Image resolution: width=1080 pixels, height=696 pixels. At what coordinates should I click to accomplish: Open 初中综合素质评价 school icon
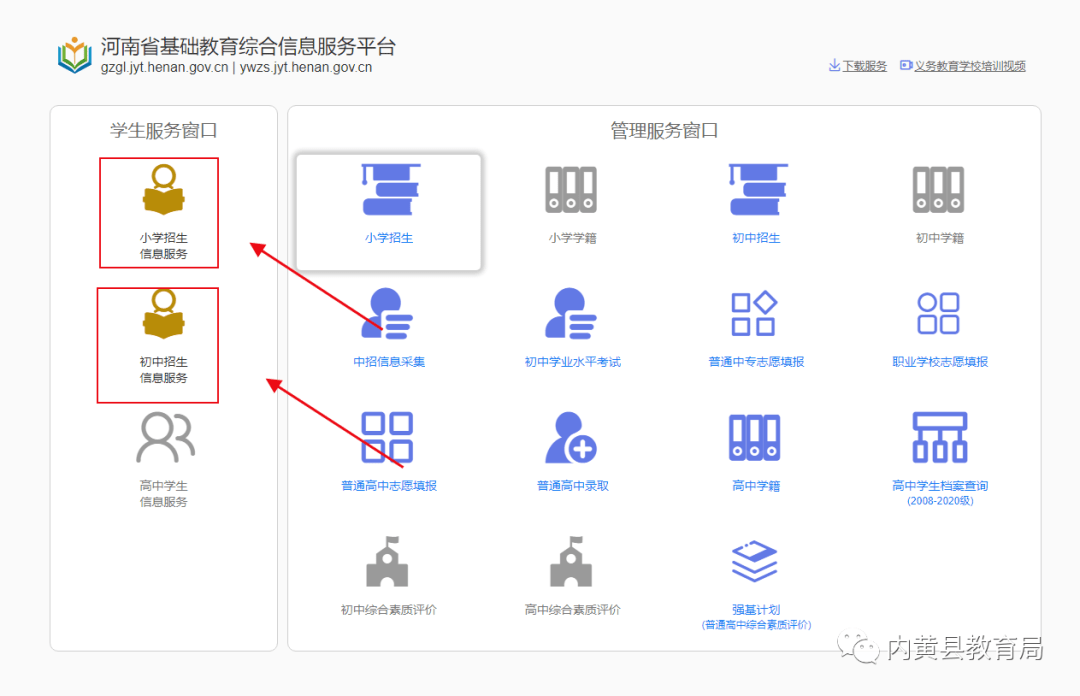pos(387,561)
